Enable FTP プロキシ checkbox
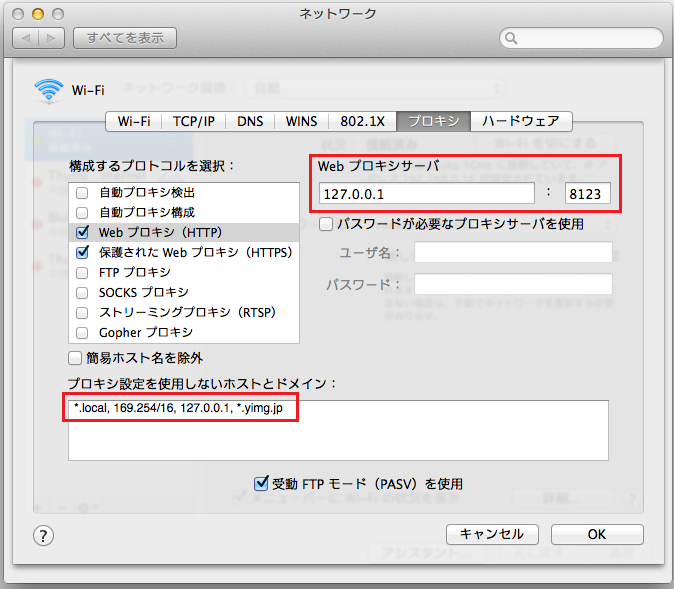This screenshot has width=674, height=589. (x=82, y=273)
